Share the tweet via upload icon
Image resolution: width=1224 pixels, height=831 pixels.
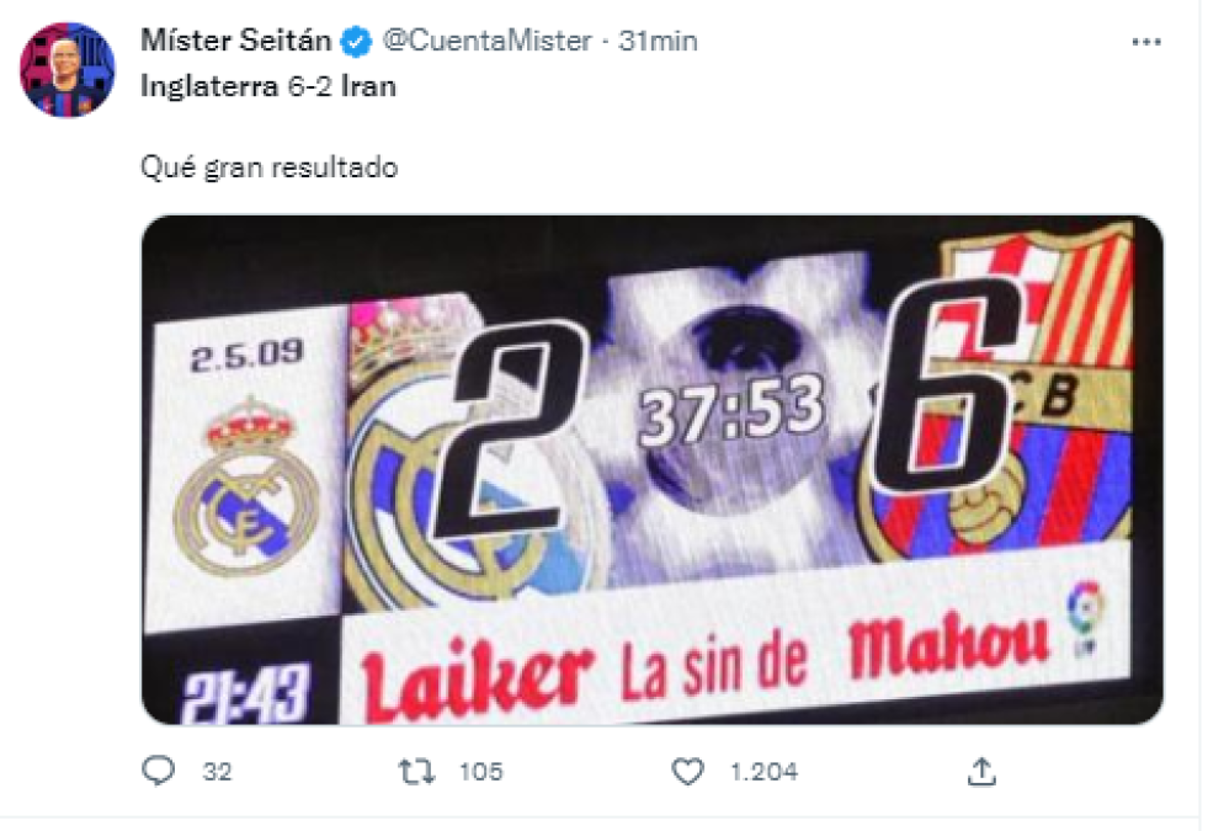point(982,770)
